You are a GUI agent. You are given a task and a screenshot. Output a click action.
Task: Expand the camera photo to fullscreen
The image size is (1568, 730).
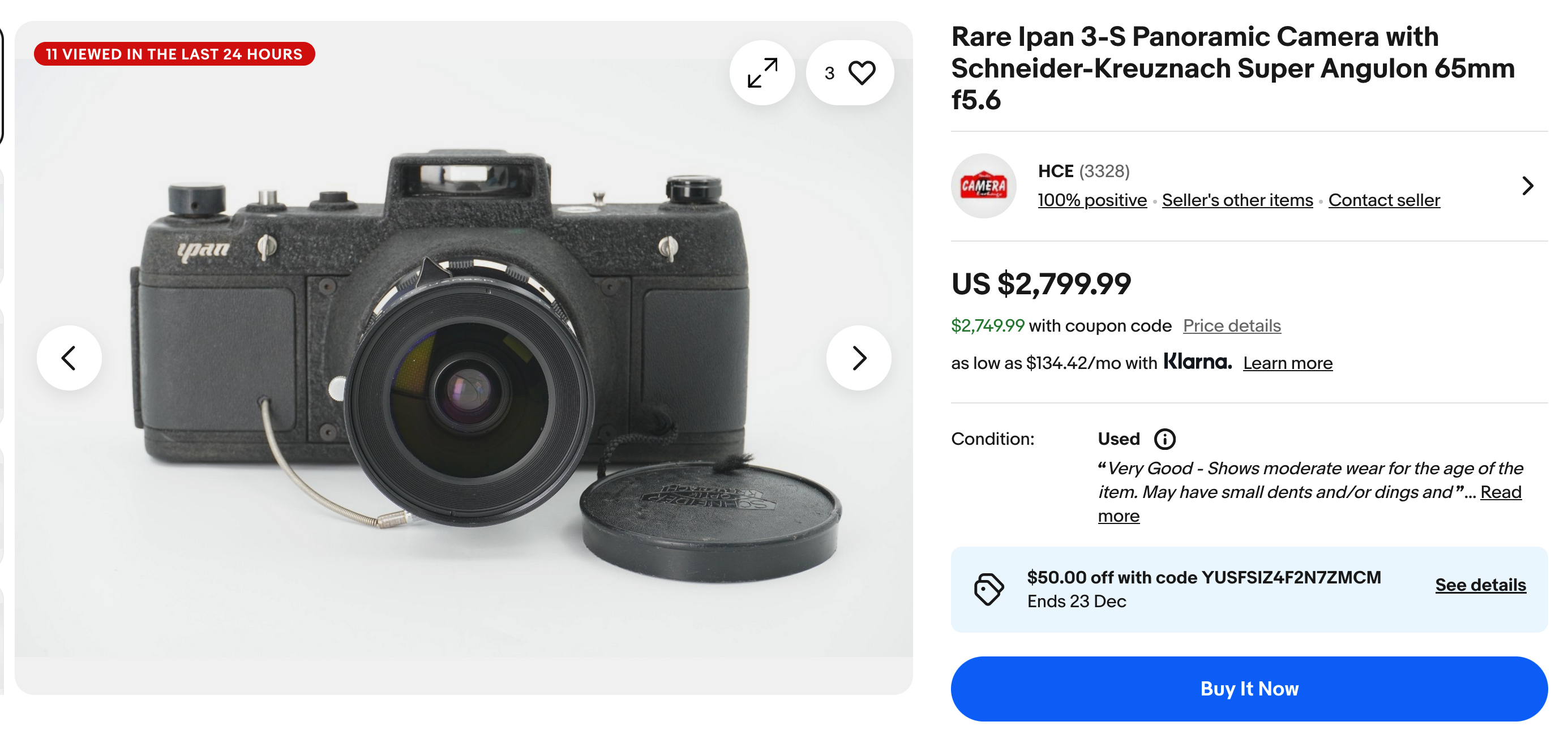tap(762, 72)
